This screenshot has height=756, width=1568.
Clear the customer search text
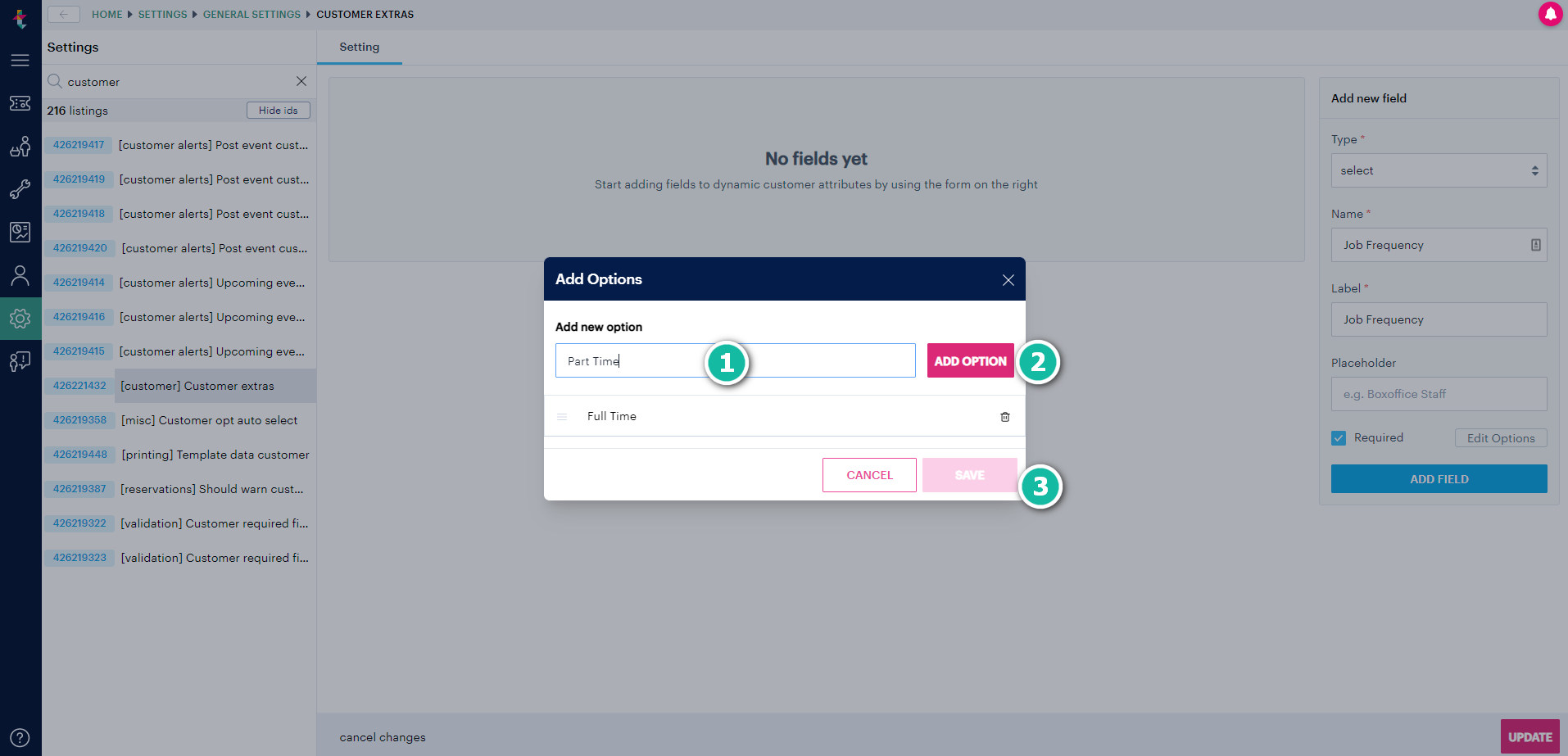point(301,81)
